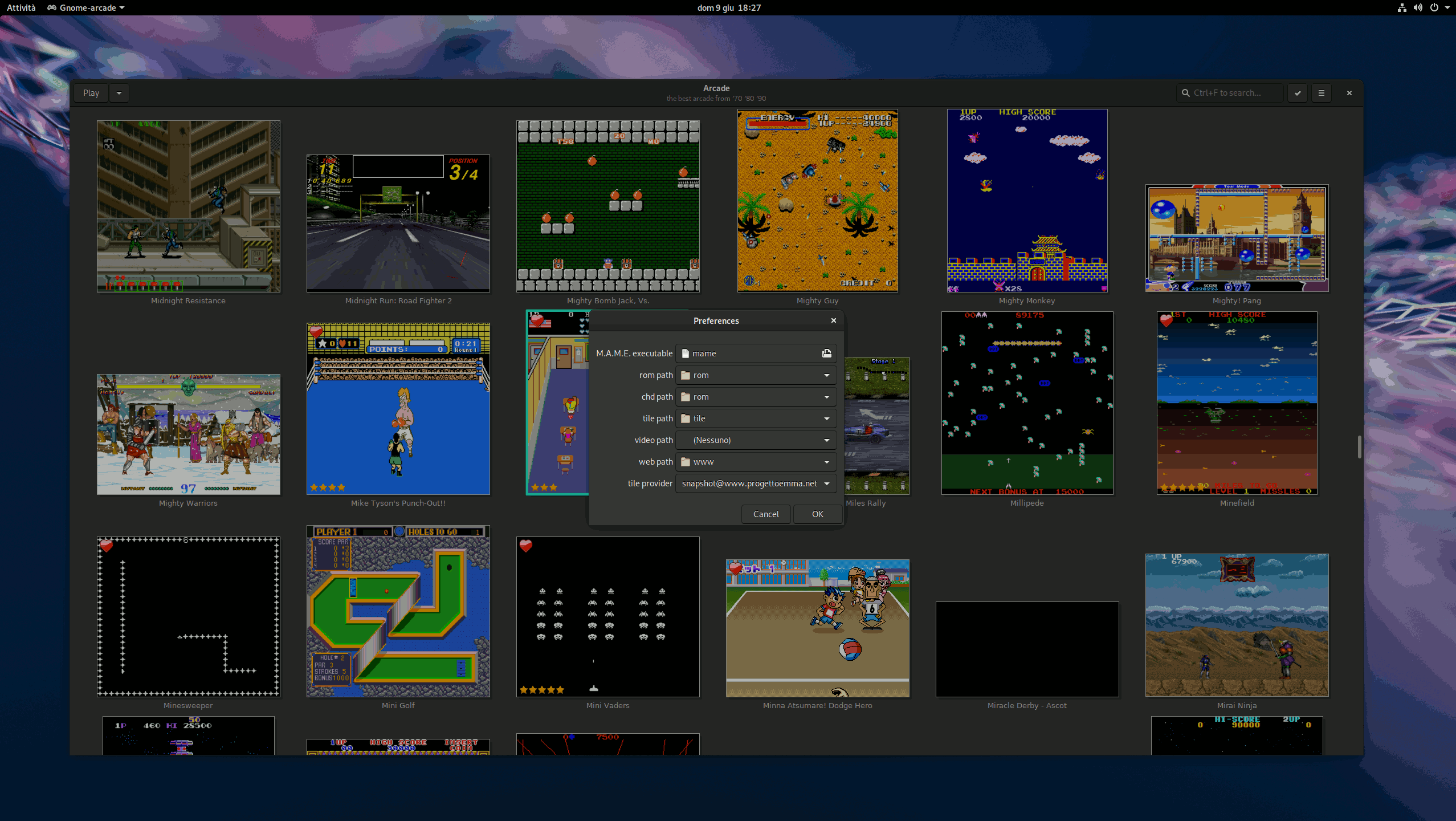Open the arrow dropdown next to Play
The width and height of the screenshot is (1456, 821).
[x=119, y=93]
